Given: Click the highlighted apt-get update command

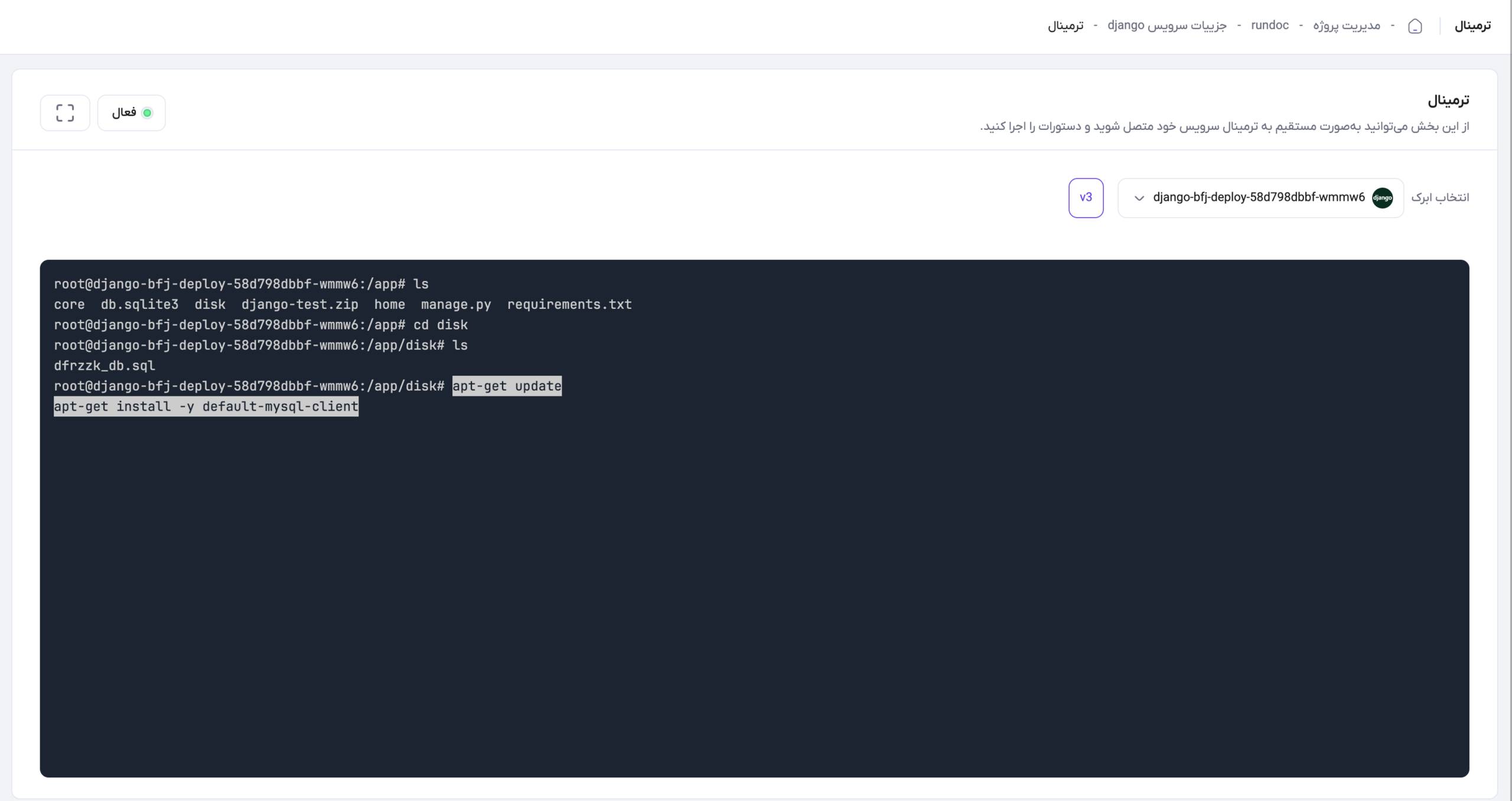Looking at the screenshot, I should pyautogui.click(x=507, y=386).
